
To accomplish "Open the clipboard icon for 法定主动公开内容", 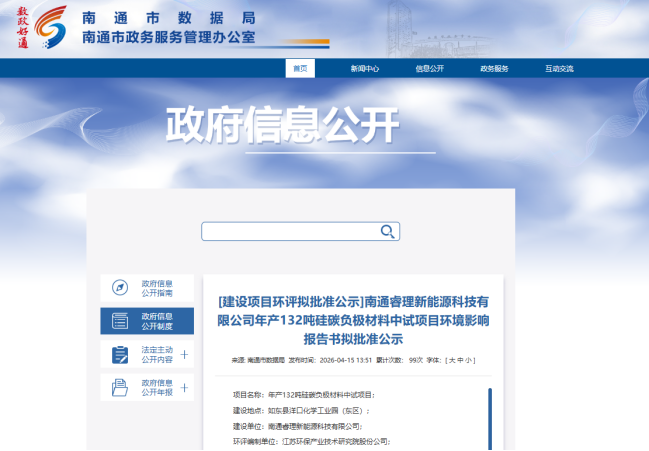I will [120, 355].
